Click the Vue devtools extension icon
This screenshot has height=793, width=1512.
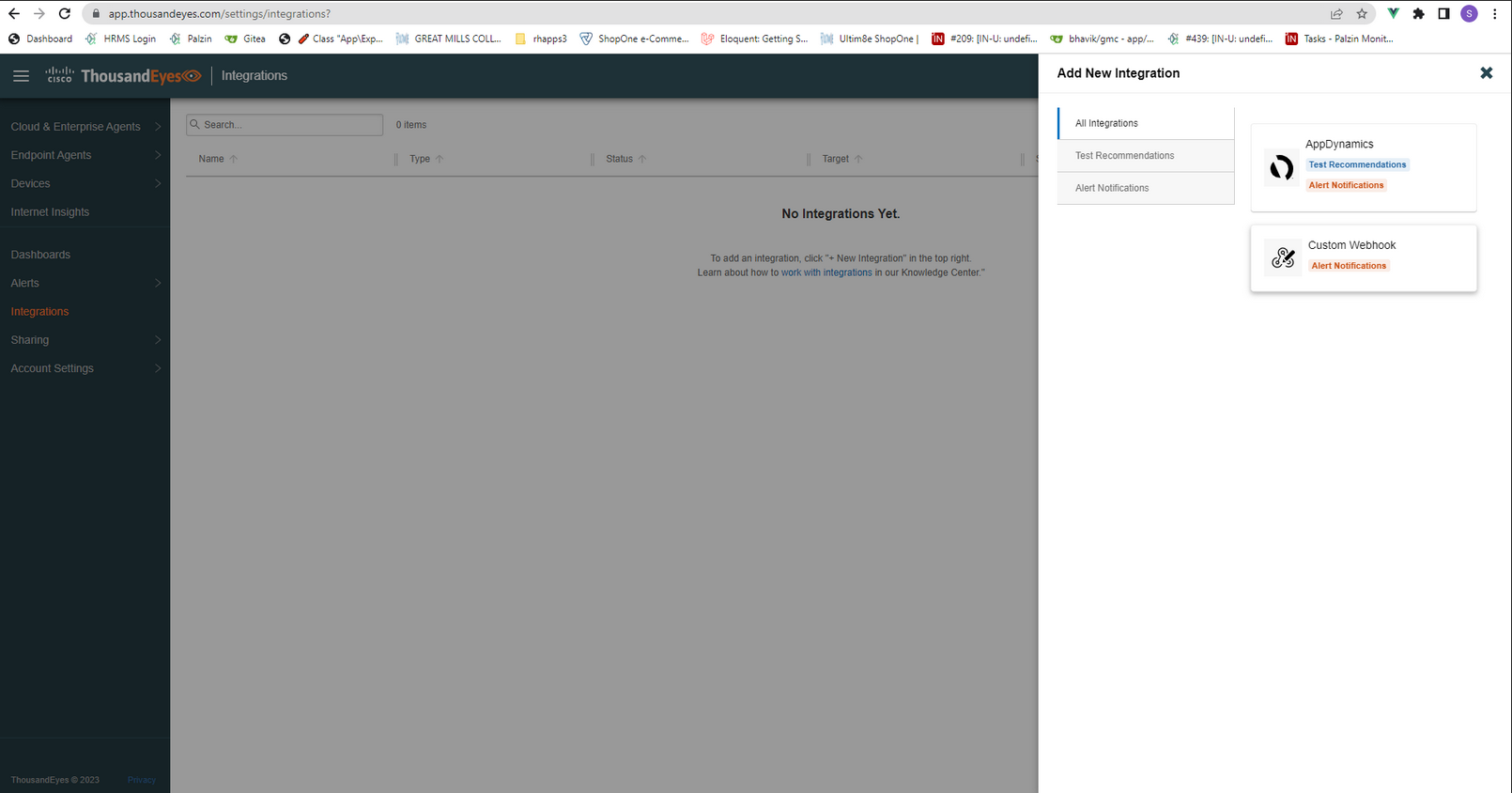tap(1394, 14)
